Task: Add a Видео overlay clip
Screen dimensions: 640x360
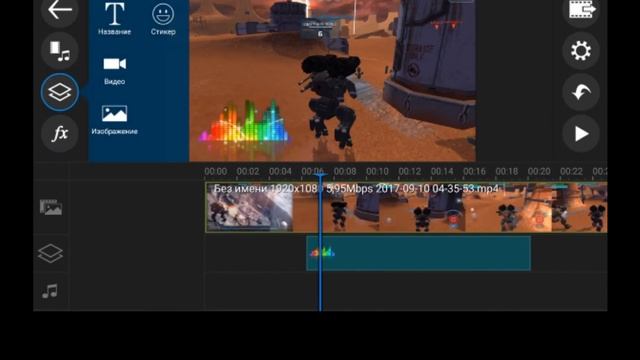Action: pos(114,71)
